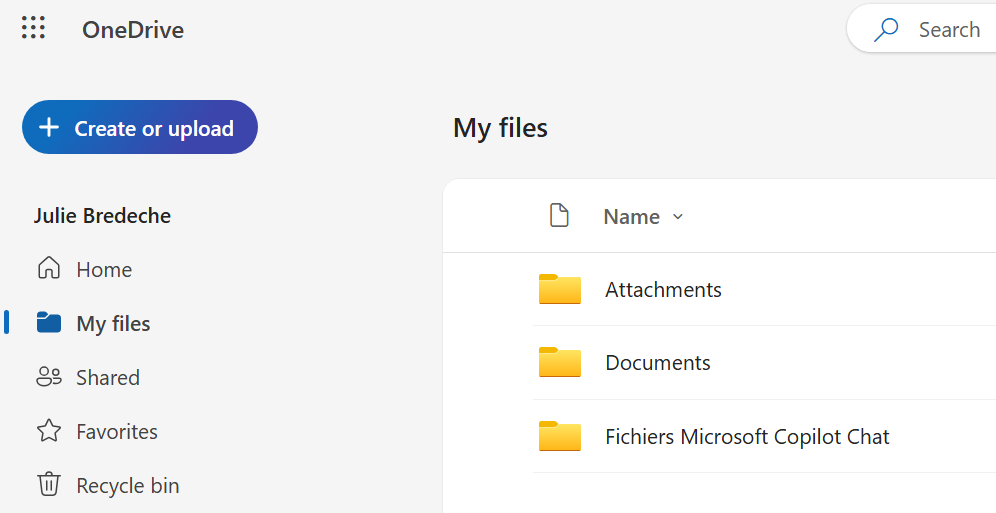This screenshot has width=996, height=513.
Task: Click the Shared people icon
Action: 48,377
